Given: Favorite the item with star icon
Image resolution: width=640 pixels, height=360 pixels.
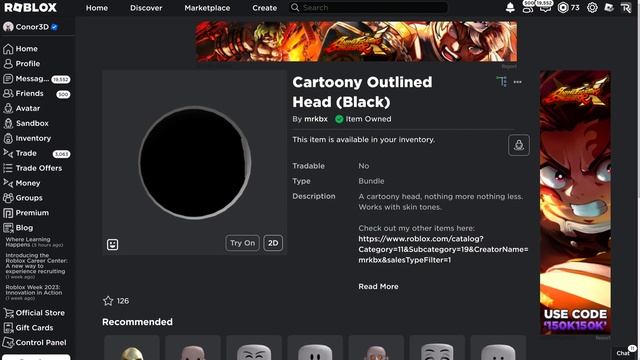Looking at the screenshot, I should (x=108, y=301).
